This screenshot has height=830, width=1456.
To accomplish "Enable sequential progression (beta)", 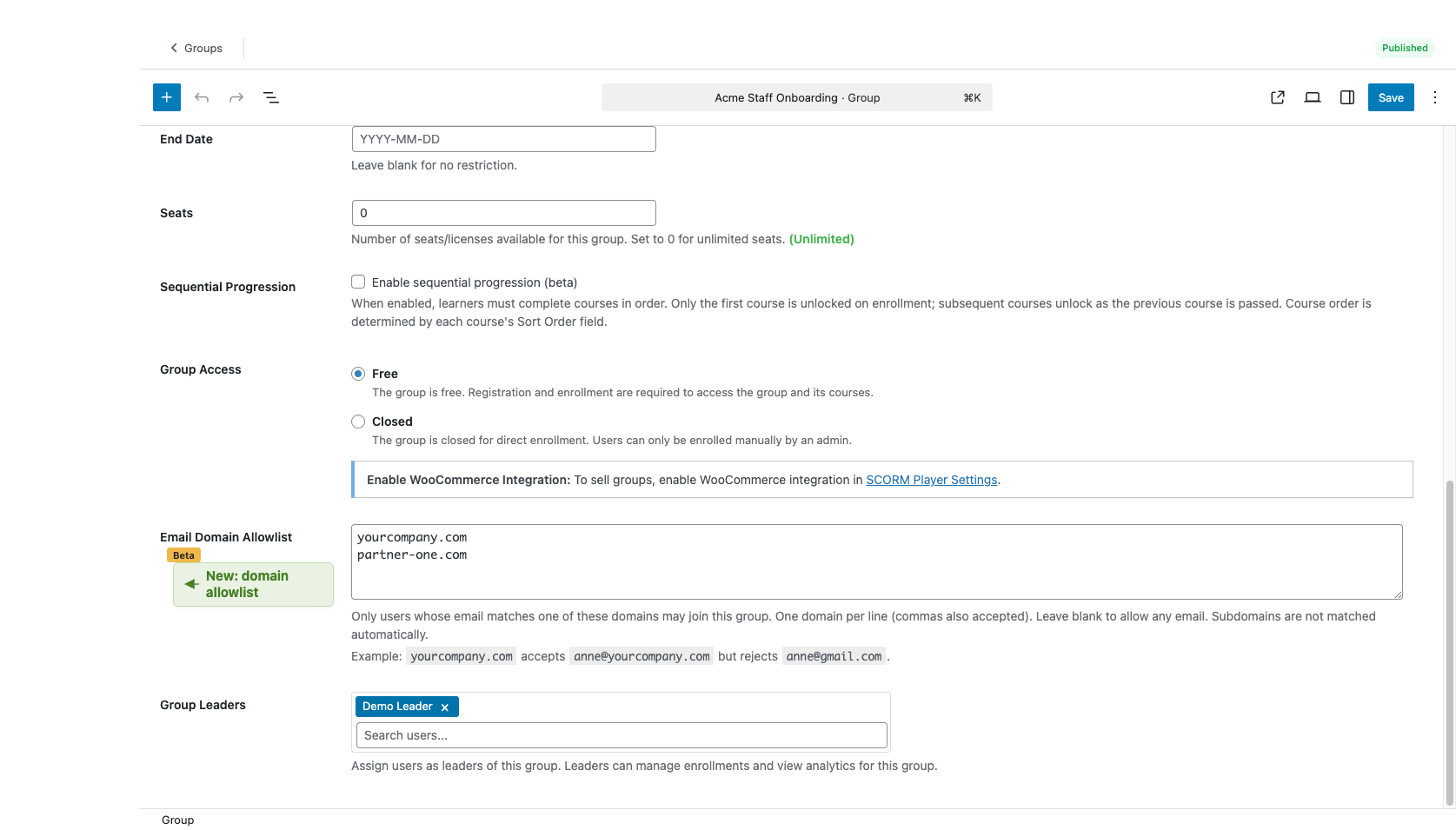I will point(357,282).
